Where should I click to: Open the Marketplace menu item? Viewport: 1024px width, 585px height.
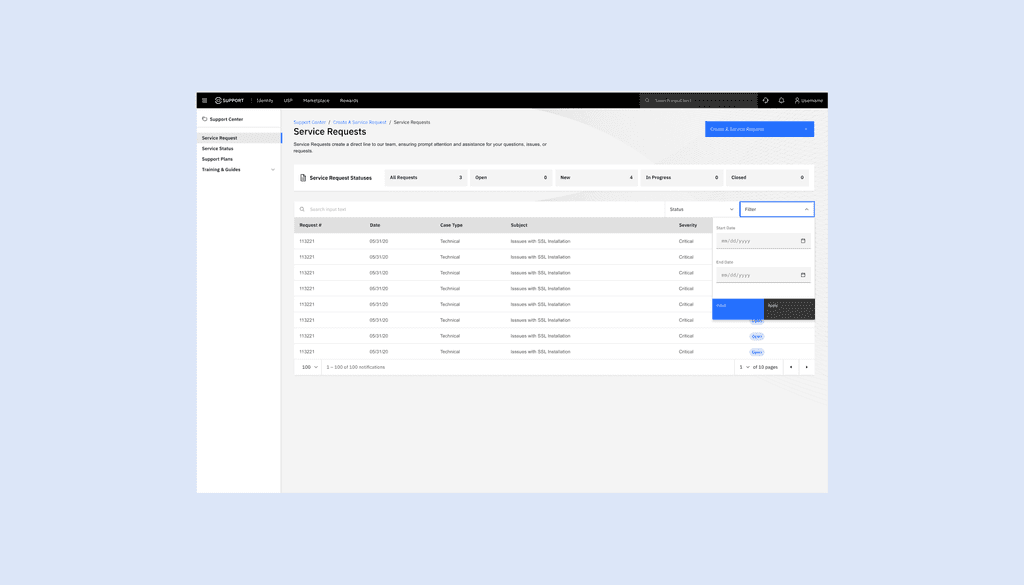316,101
